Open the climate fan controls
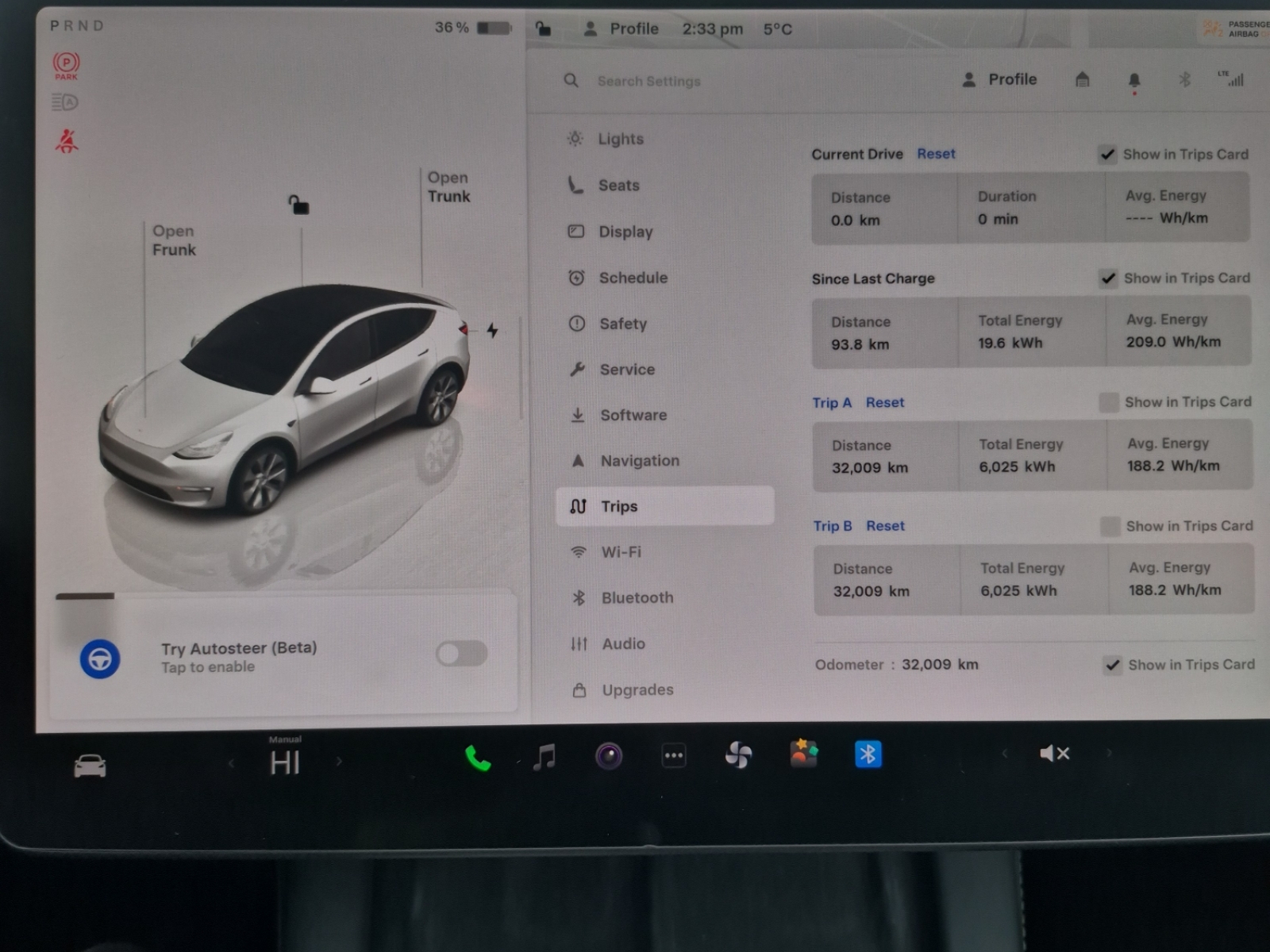 click(738, 755)
